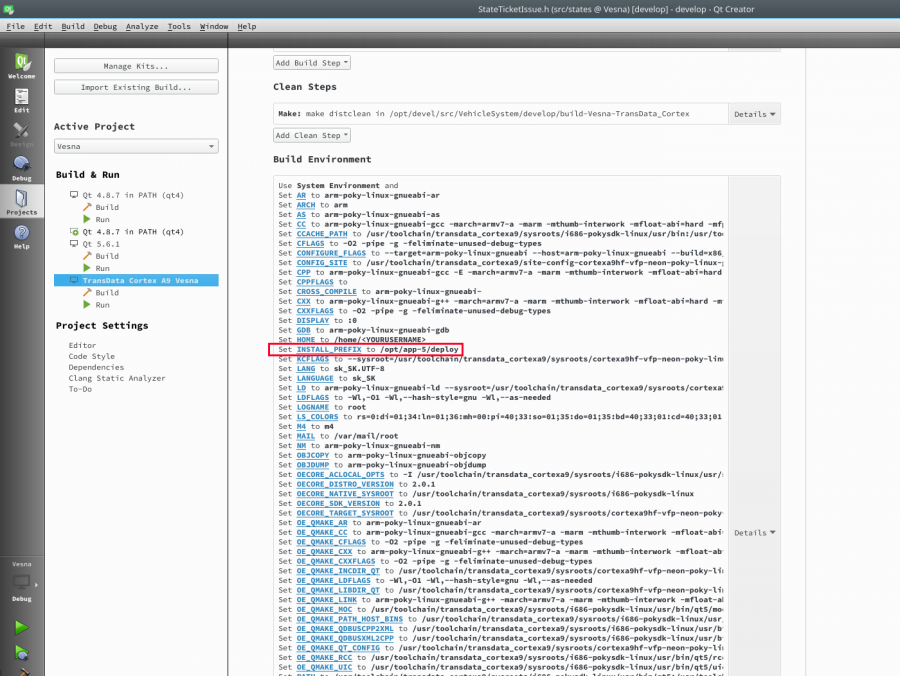This screenshot has width=900, height=676.
Task: Open the Build menu
Action: pos(71,26)
